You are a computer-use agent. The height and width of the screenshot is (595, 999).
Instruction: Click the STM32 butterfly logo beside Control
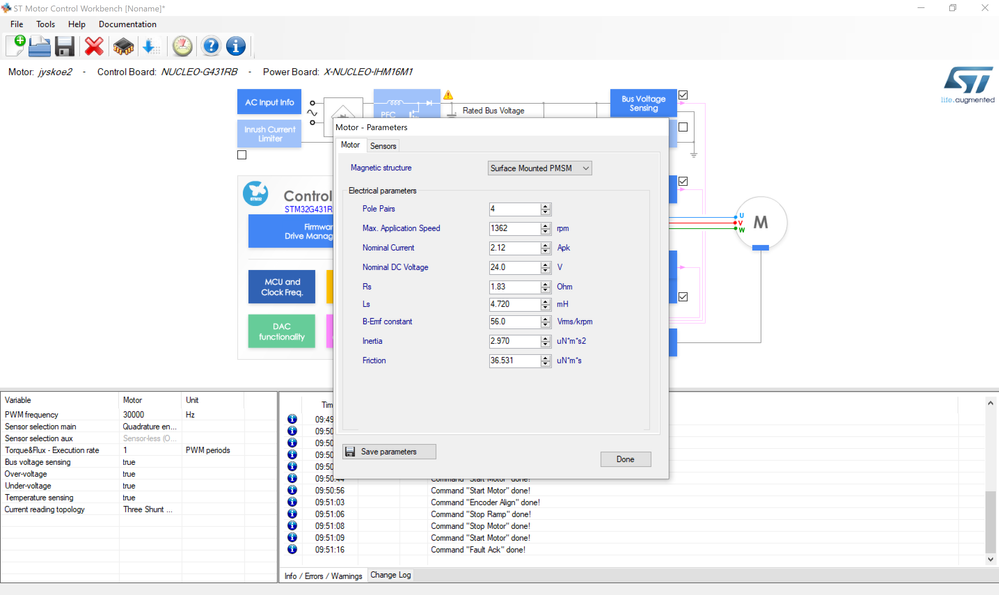coord(255,194)
